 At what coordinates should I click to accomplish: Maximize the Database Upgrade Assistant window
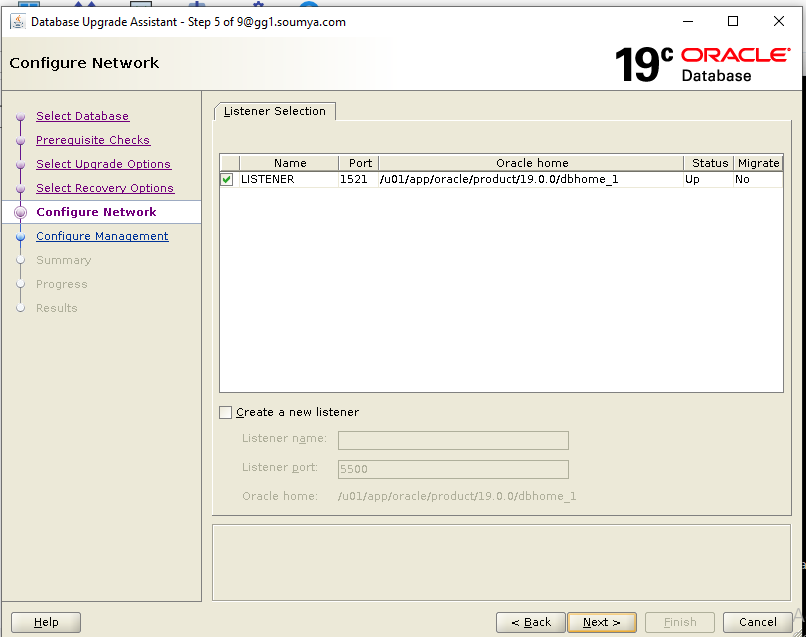(x=733, y=22)
